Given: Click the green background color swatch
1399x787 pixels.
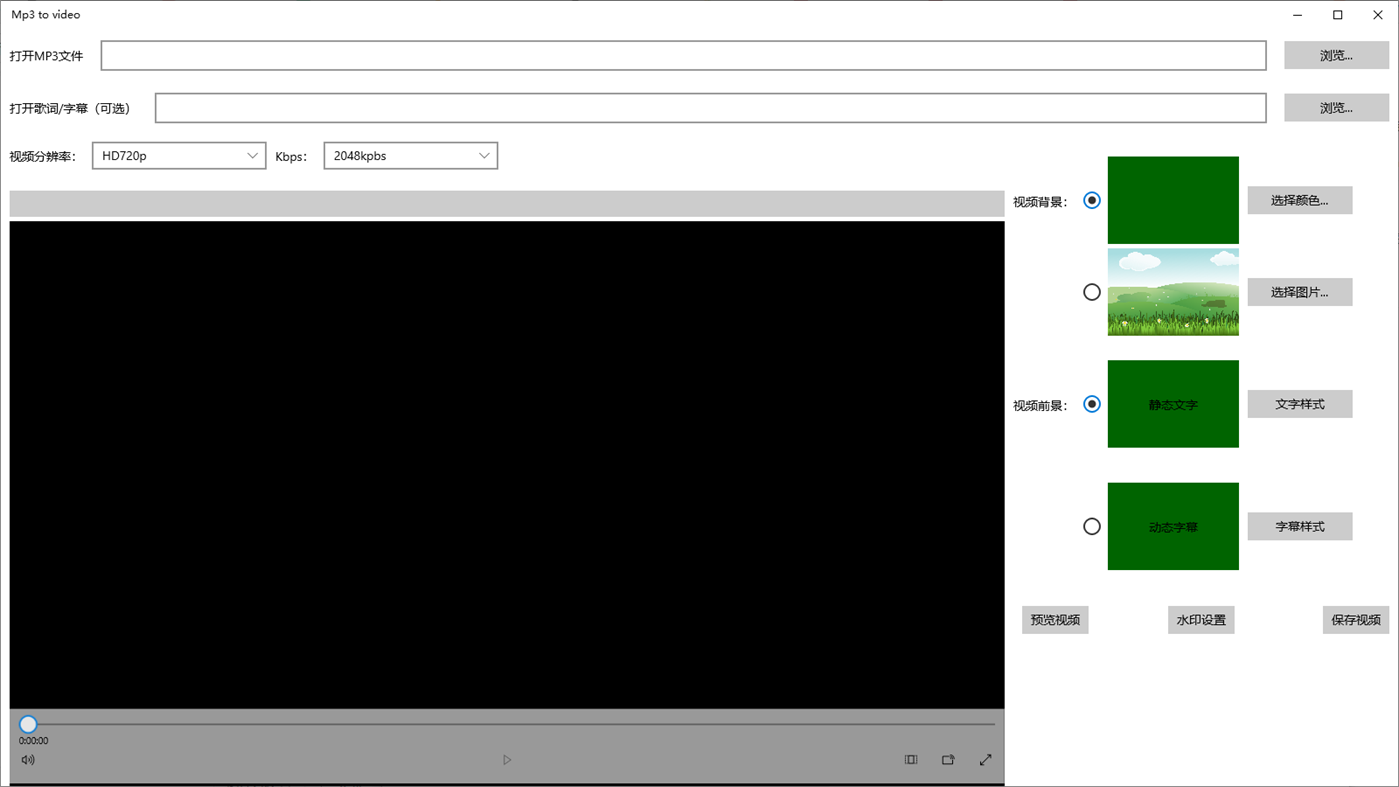Looking at the screenshot, I should [1172, 199].
